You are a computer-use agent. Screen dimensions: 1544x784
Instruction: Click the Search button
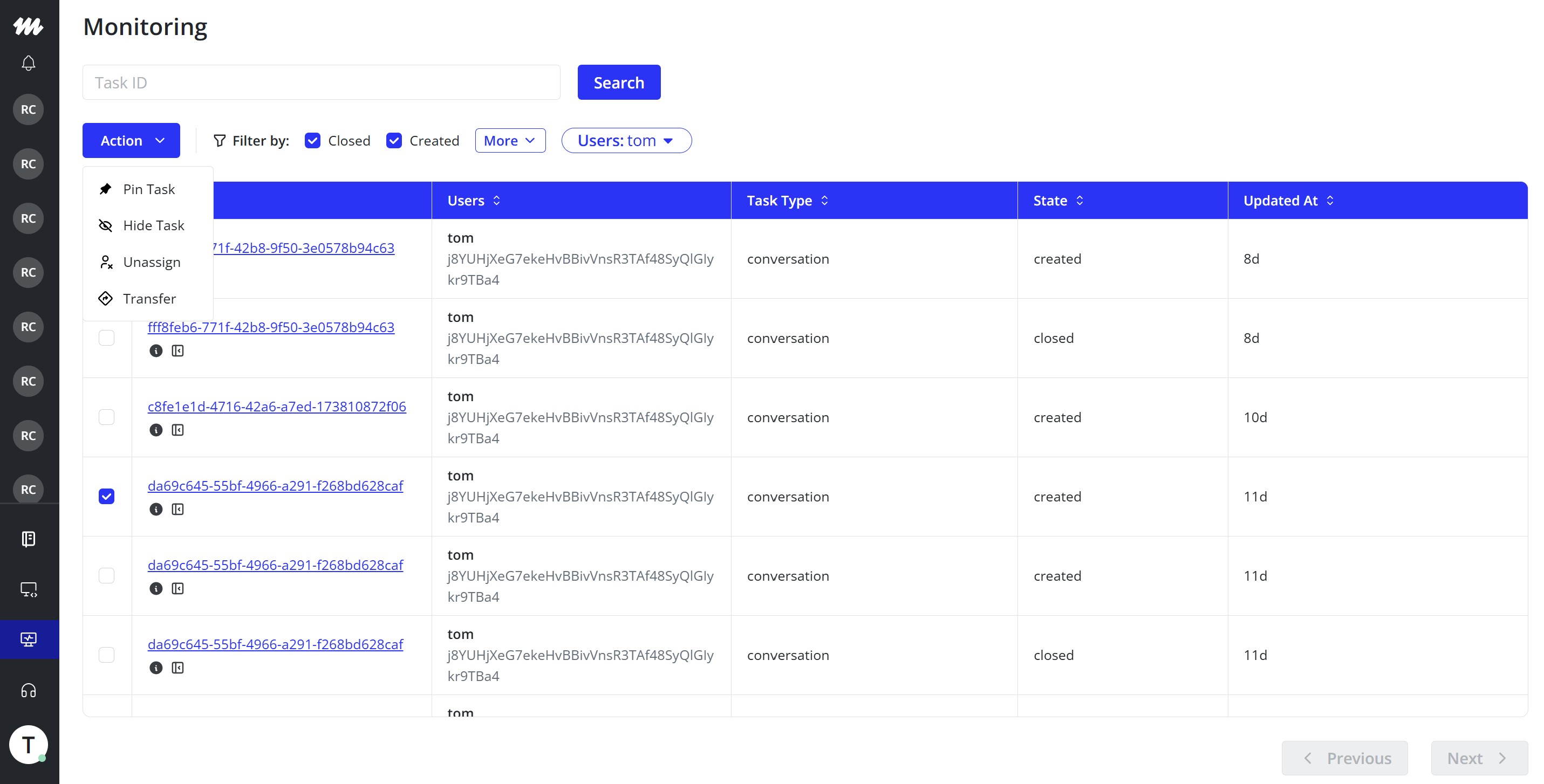[619, 82]
